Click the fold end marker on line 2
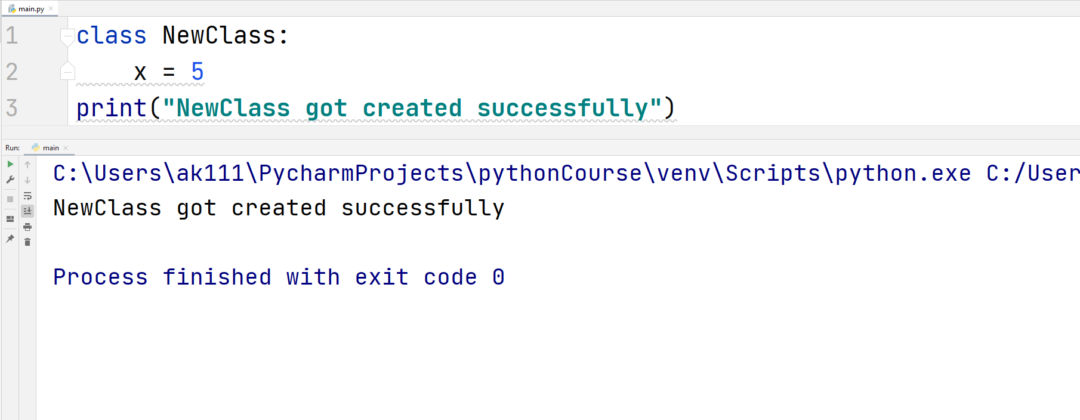Image resolution: width=1080 pixels, height=420 pixels. click(66, 72)
